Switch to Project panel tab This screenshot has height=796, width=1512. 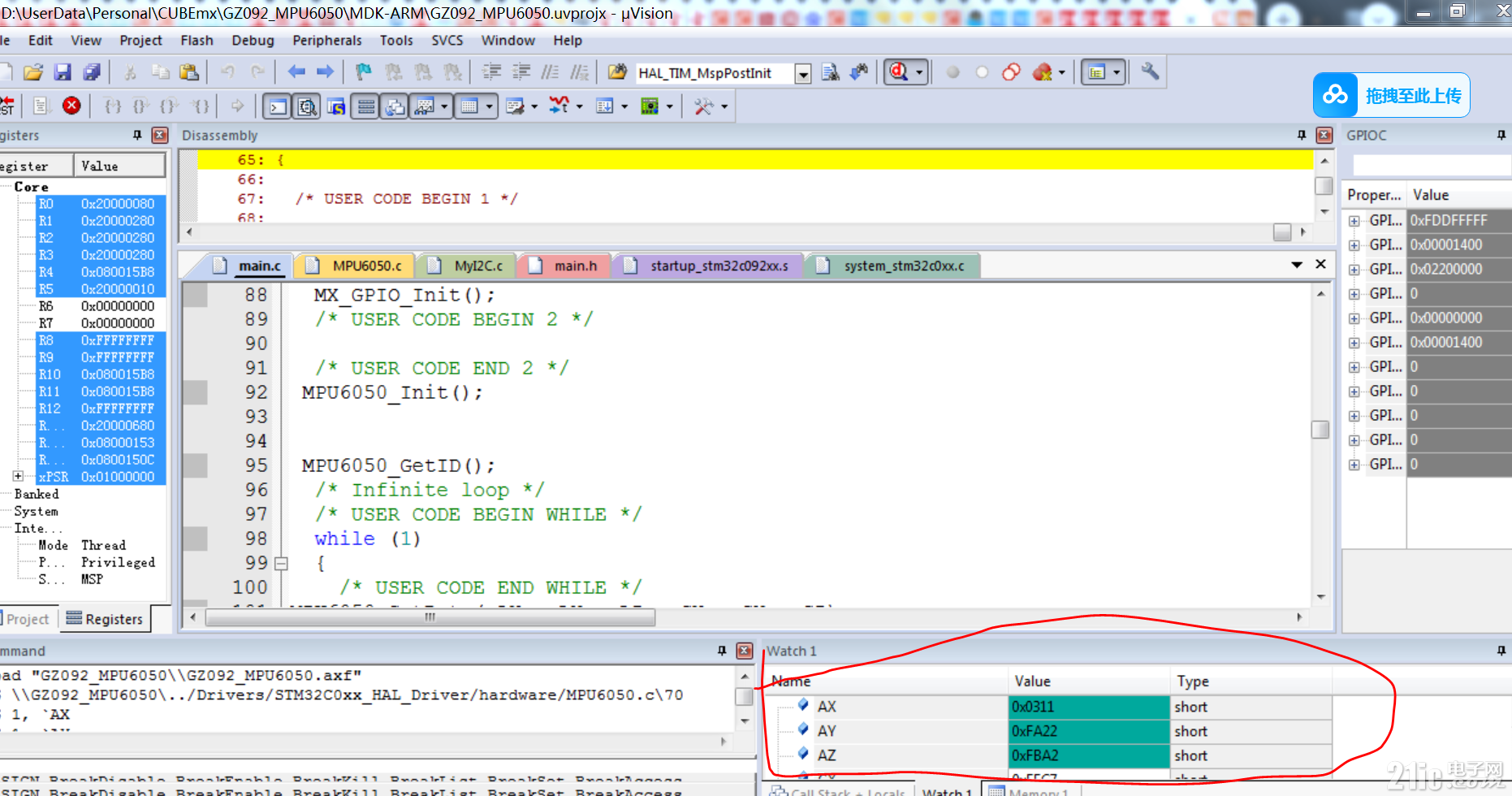point(28,619)
